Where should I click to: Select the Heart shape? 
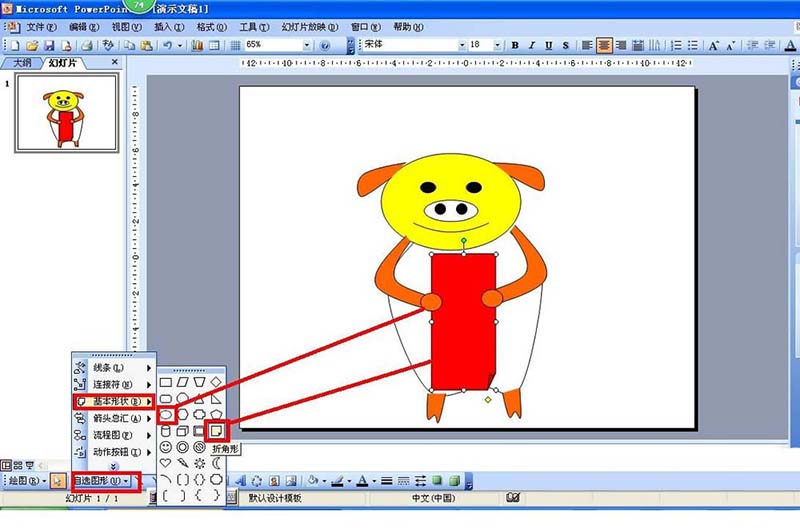[166, 463]
